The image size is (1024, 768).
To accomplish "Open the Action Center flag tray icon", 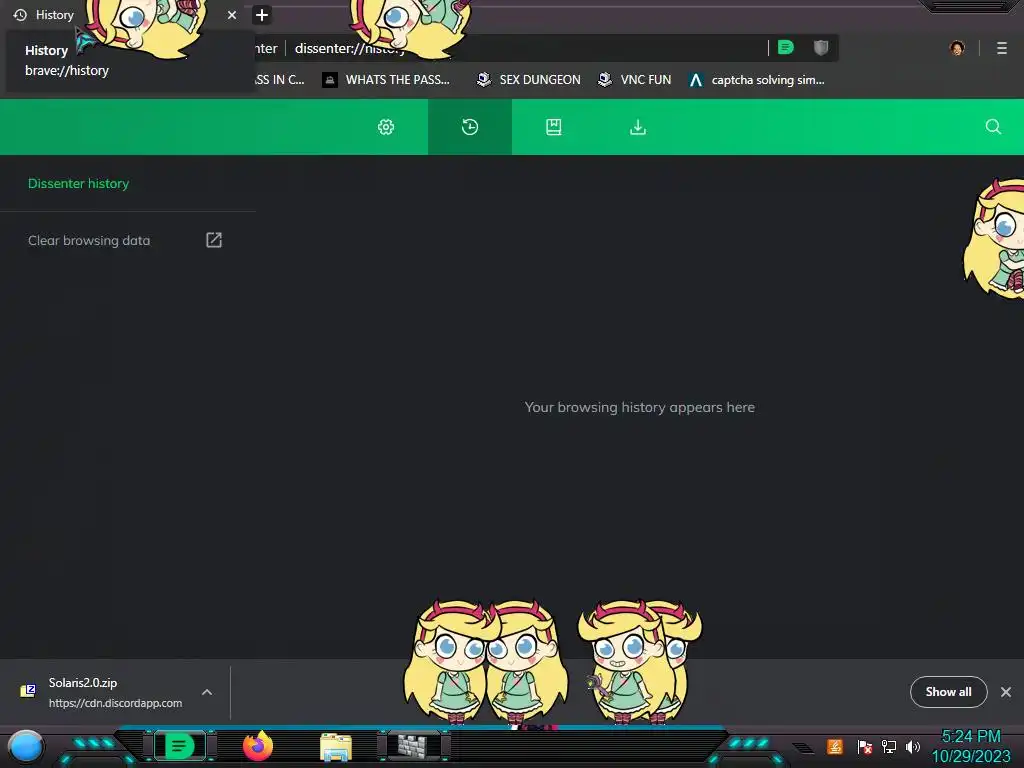I will [x=864, y=746].
